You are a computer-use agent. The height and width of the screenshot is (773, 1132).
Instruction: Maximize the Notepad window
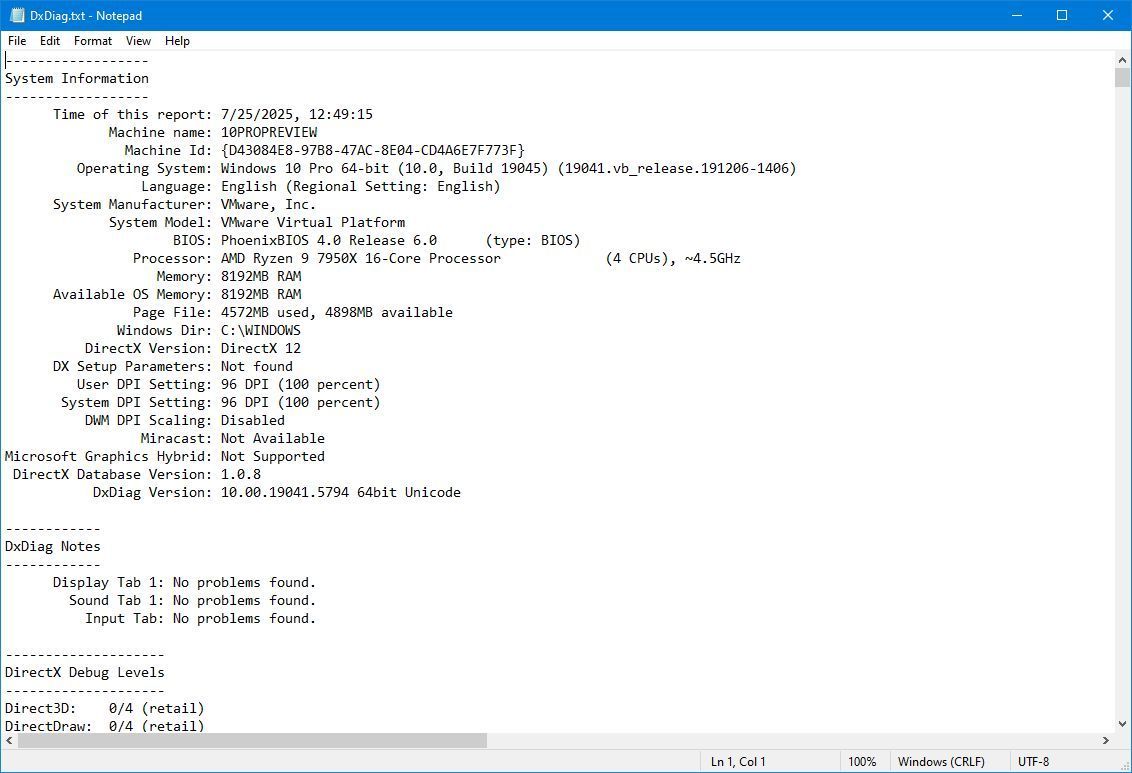coord(1062,15)
